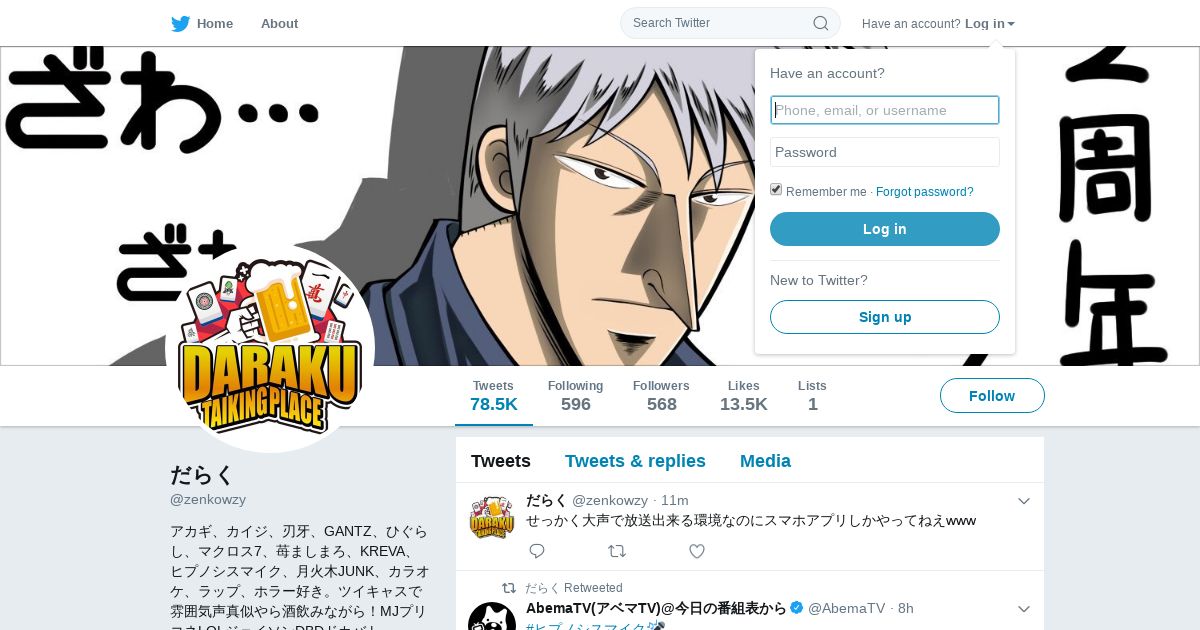Click the AbemaTV avatar icon

pos(492,616)
